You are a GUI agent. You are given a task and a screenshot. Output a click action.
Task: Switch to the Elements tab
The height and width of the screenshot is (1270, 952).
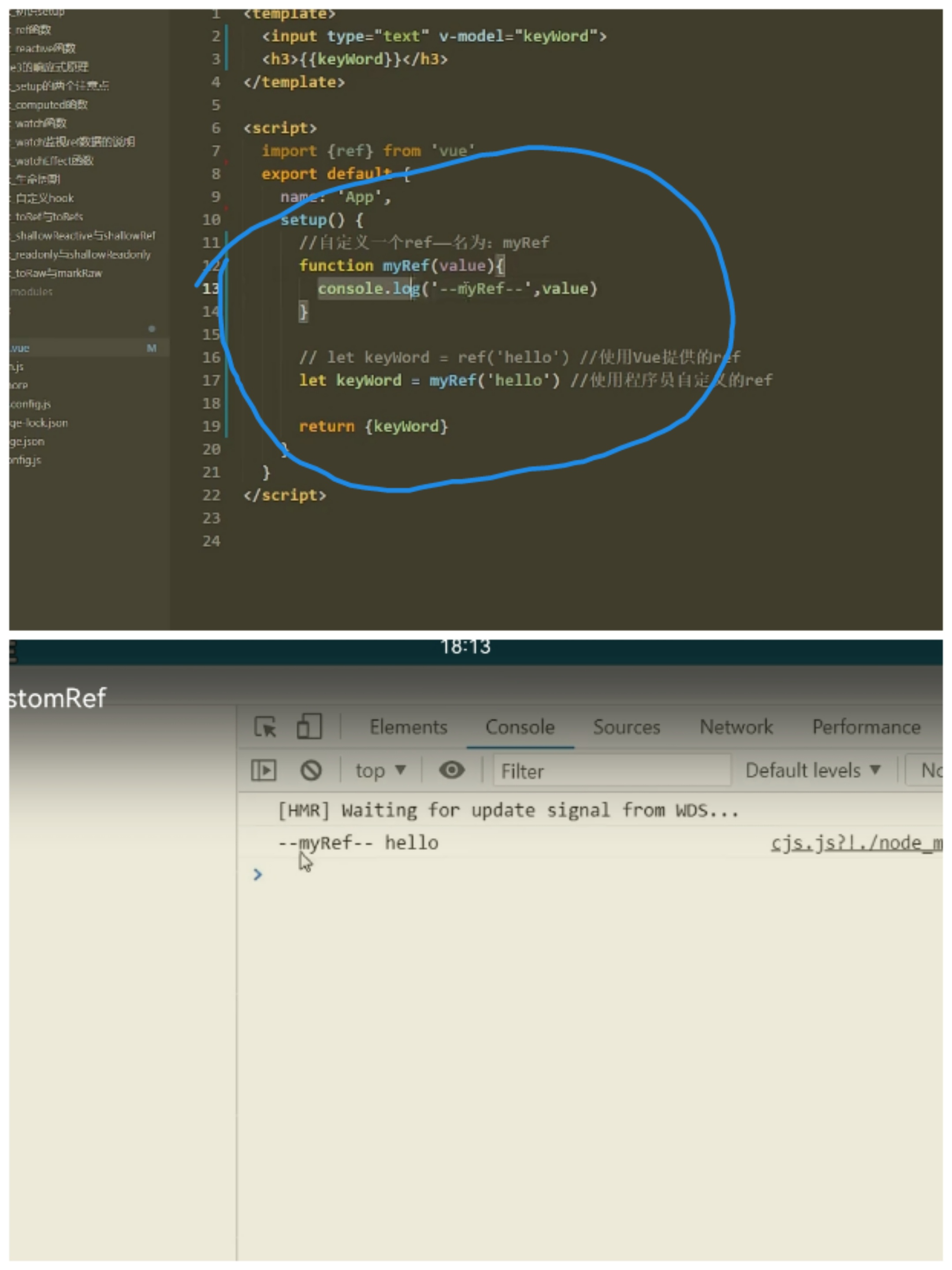pos(408,727)
